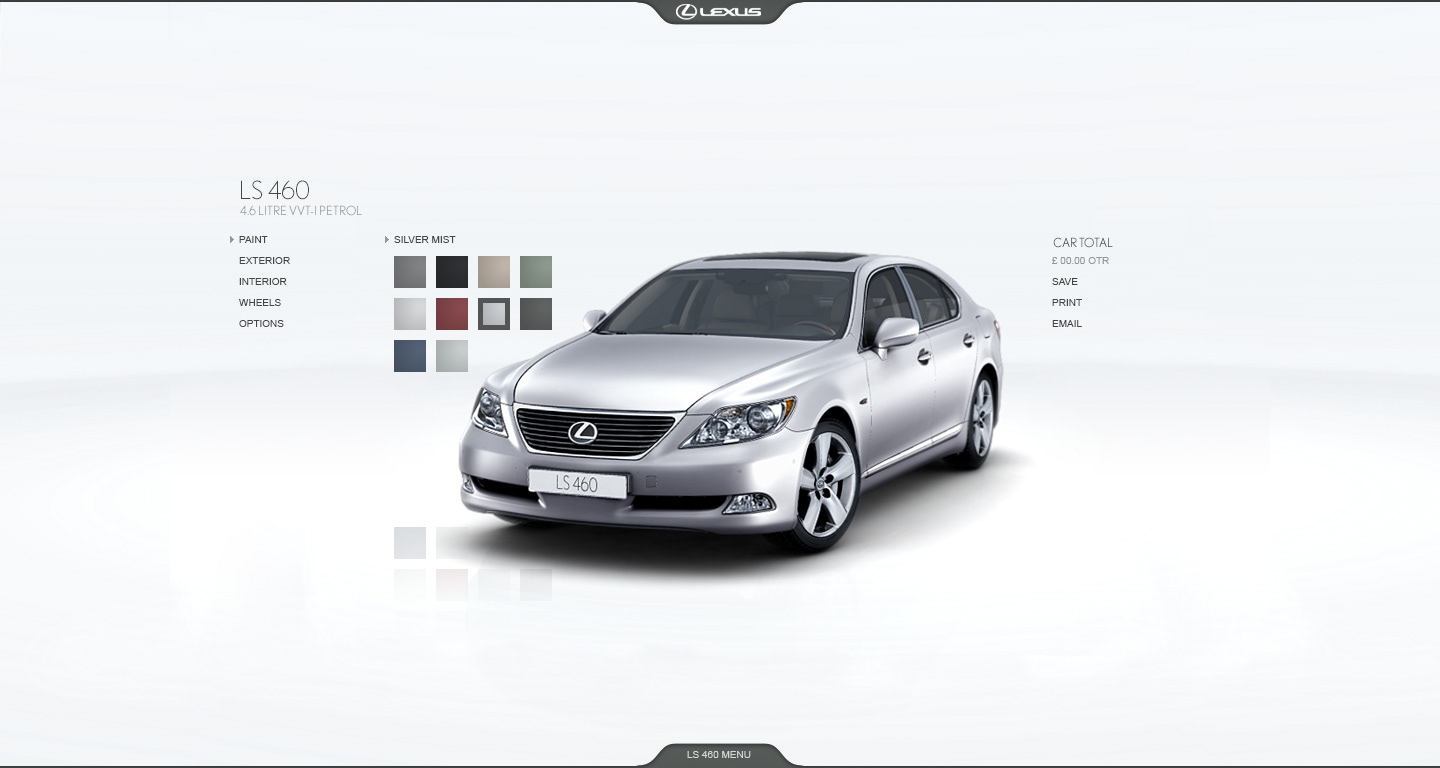Click the CAR TOTAL heading

[1082, 243]
